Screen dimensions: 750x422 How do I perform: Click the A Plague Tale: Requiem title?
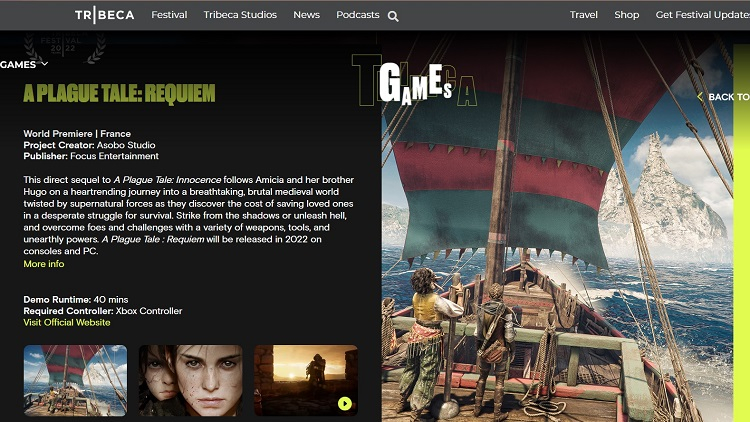(x=119, y=94)
